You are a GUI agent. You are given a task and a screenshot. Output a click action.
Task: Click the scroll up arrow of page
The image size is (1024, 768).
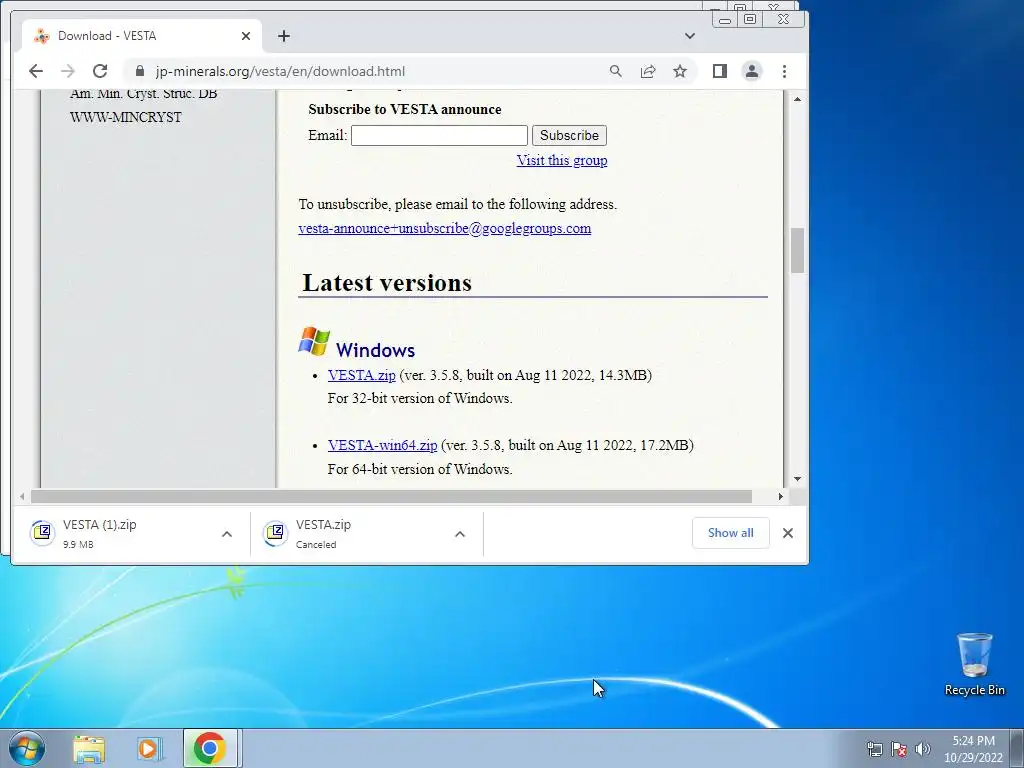click(x=797, y=99)
